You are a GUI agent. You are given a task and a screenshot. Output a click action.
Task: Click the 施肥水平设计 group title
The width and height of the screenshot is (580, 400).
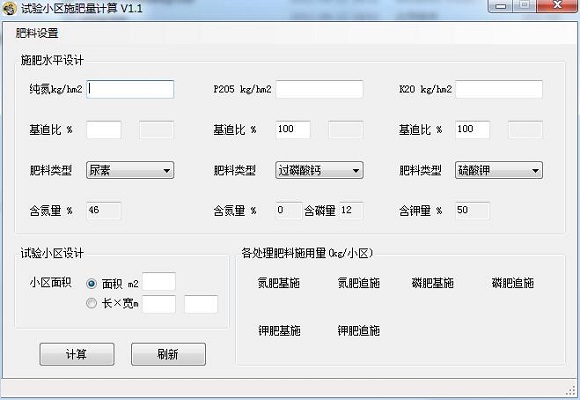[x=53, y=60]
